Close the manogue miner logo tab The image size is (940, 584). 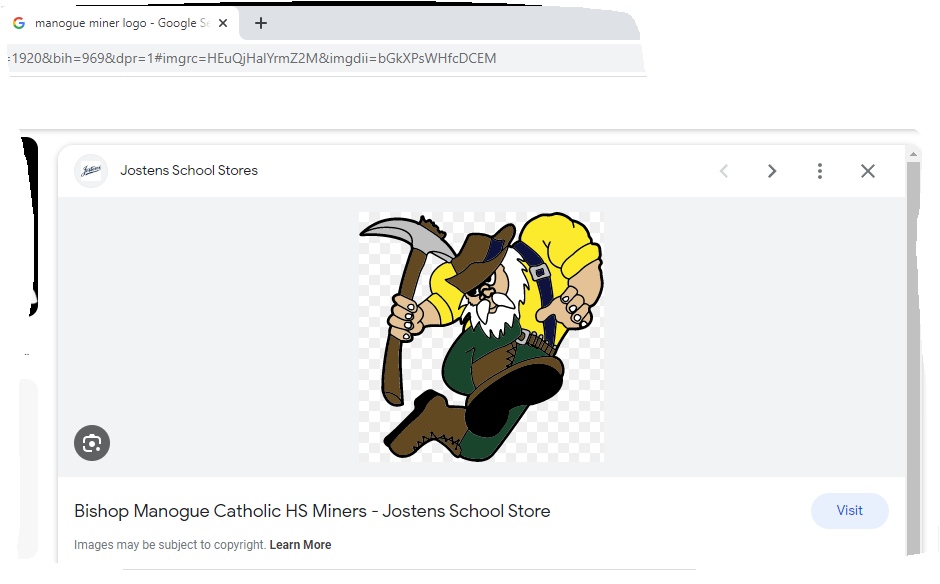tap(223, 23)
